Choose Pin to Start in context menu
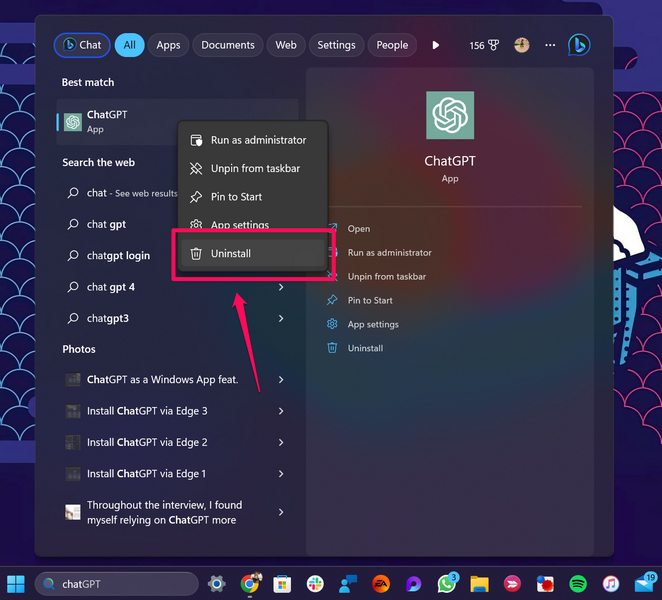662x600 pixels. point(253,197)
